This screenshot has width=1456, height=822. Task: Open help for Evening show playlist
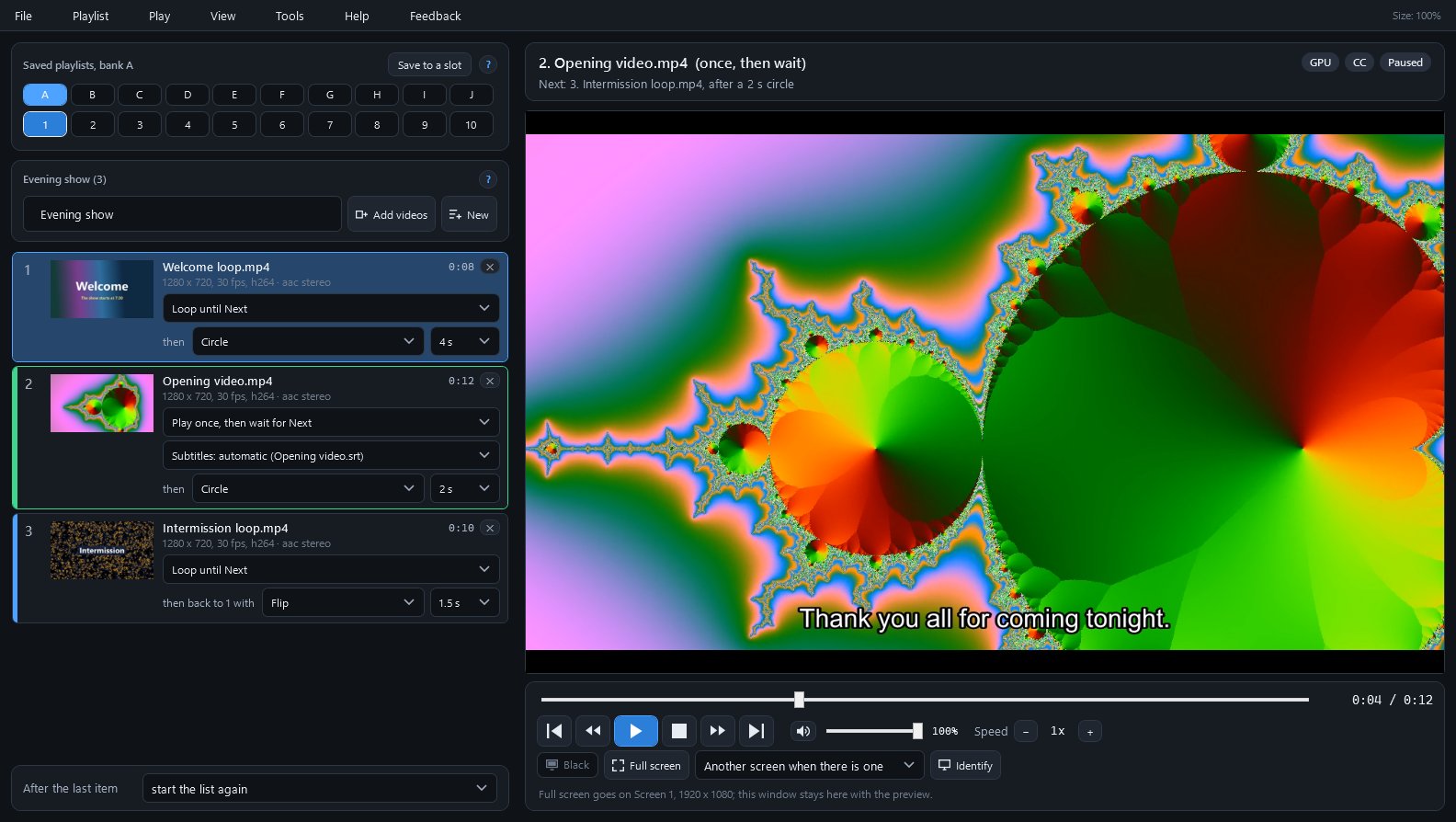pos(488,179)
